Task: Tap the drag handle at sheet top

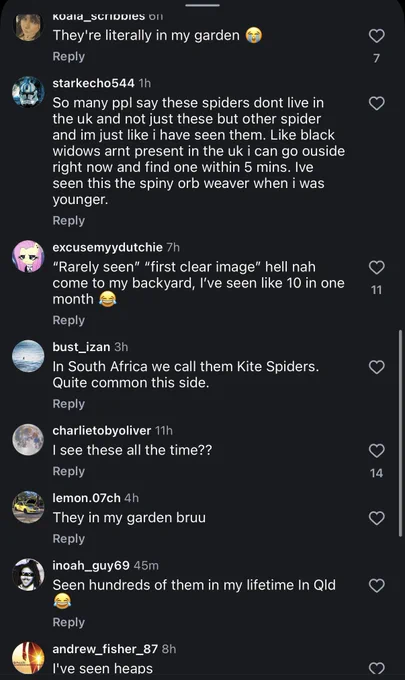Action: click(202, 6)
